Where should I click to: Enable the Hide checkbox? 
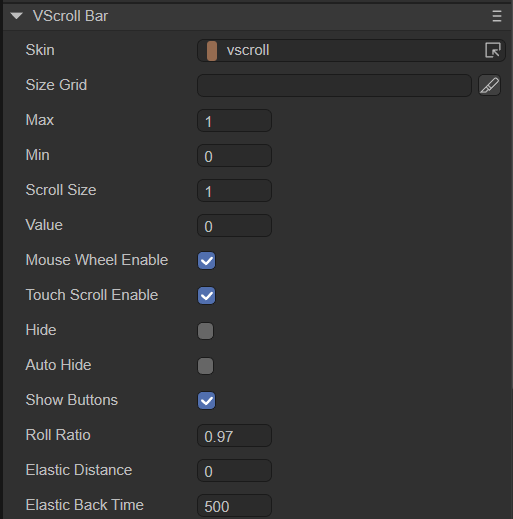coord(205,331)
